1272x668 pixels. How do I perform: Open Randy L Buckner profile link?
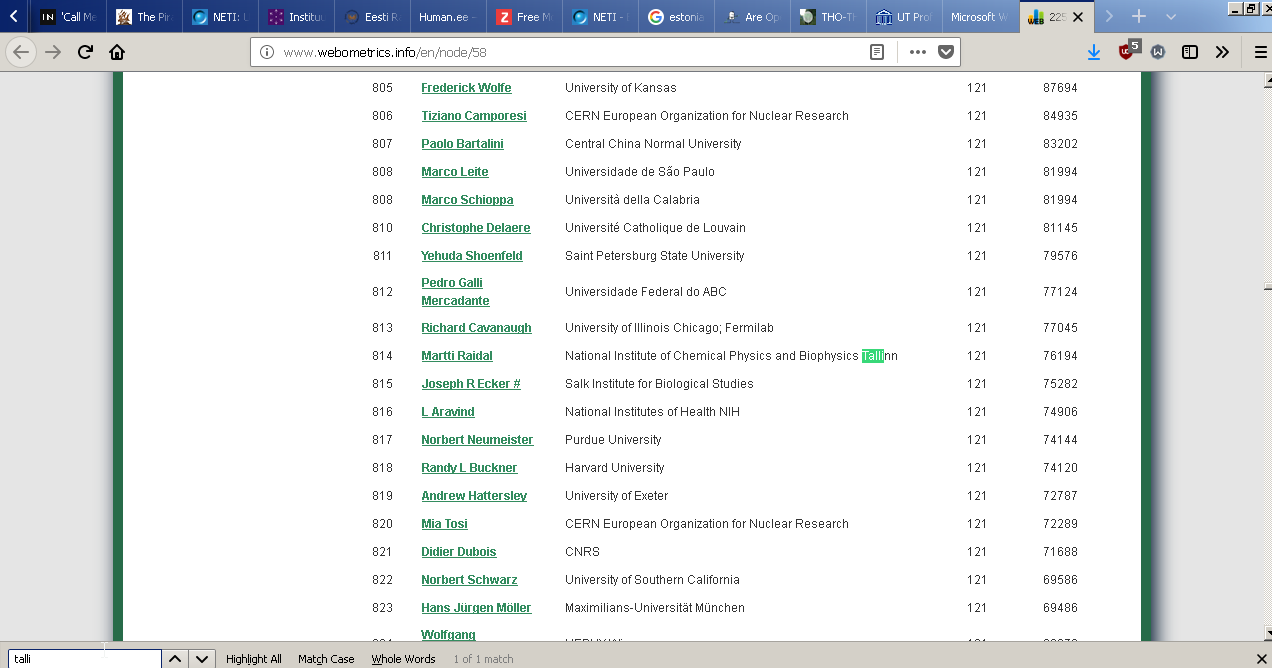point(469,468)
